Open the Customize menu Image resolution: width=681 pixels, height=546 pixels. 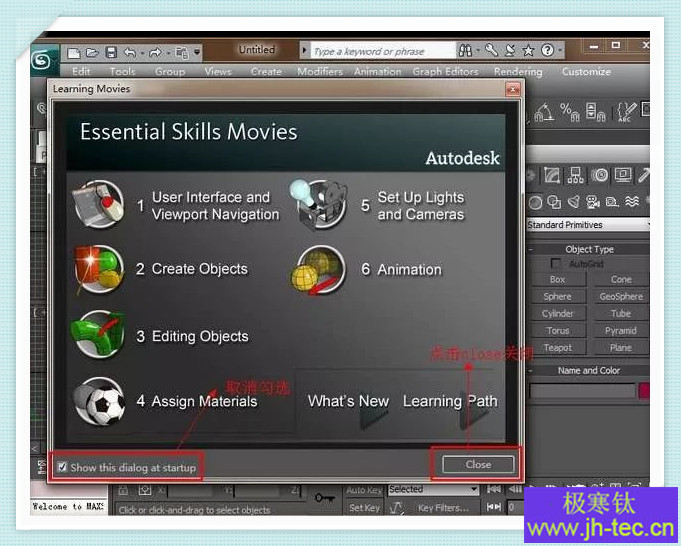pos(586,72)
